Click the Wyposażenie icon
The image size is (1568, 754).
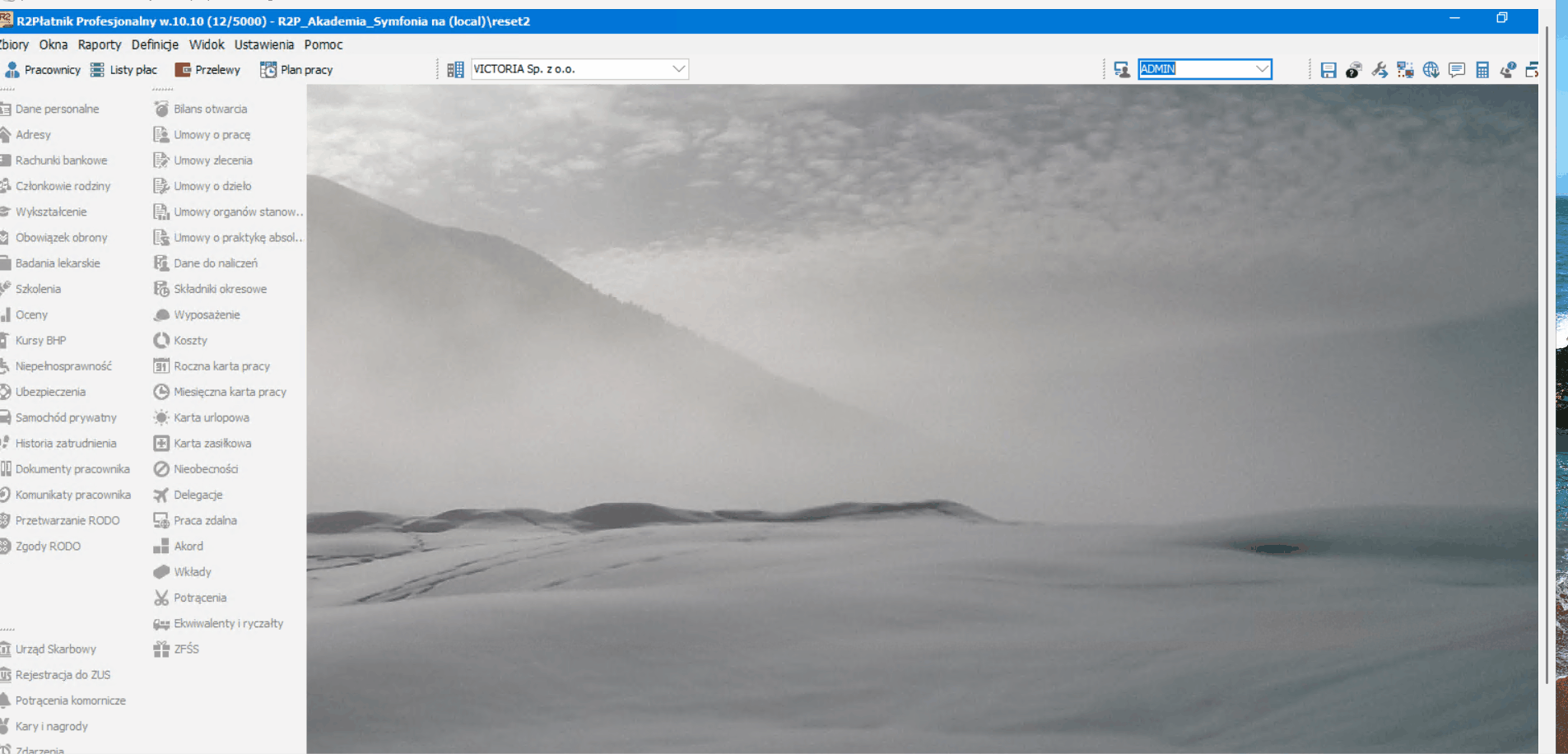(x=161, y=314)
